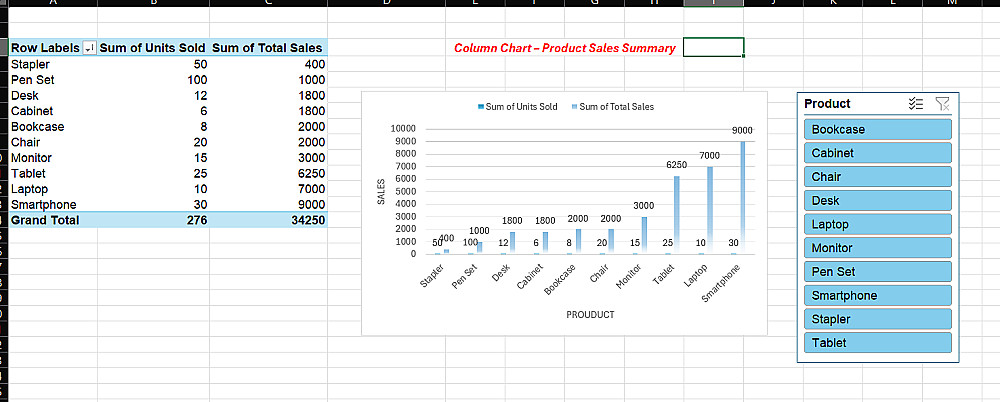The width and height of the screenshot is (1000, 402).
Task: Select the Laptop cell in pivot table
Action: pos(54,189)
